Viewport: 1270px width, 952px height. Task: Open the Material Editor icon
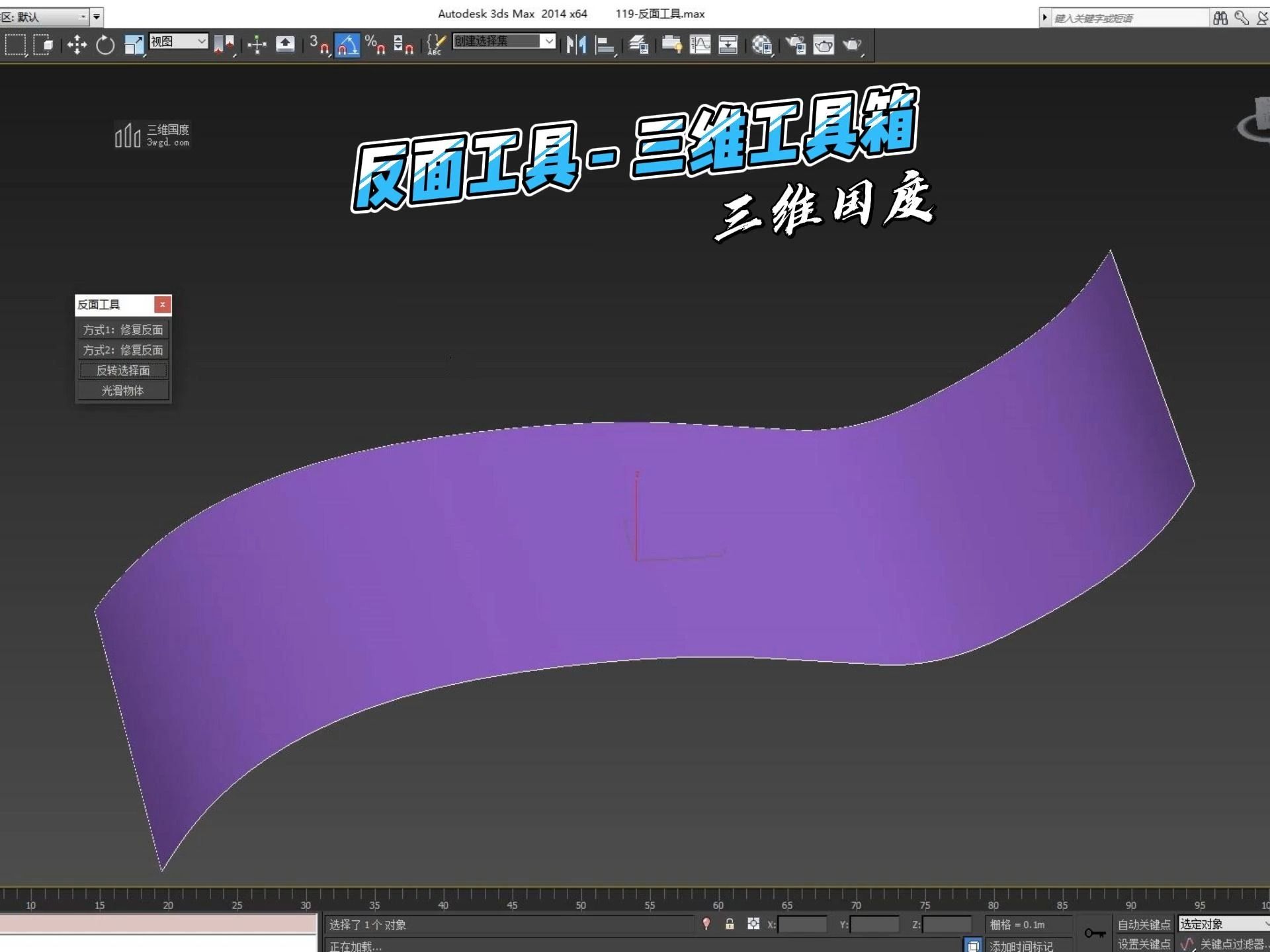pos(761,45)
